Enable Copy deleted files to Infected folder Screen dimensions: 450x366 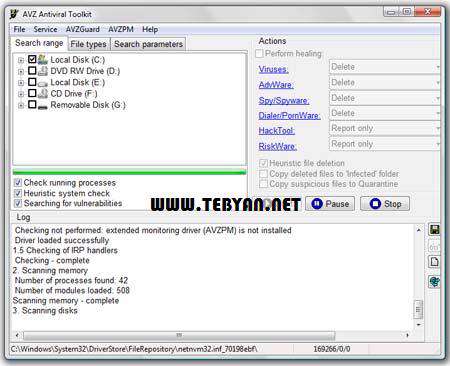263,174
